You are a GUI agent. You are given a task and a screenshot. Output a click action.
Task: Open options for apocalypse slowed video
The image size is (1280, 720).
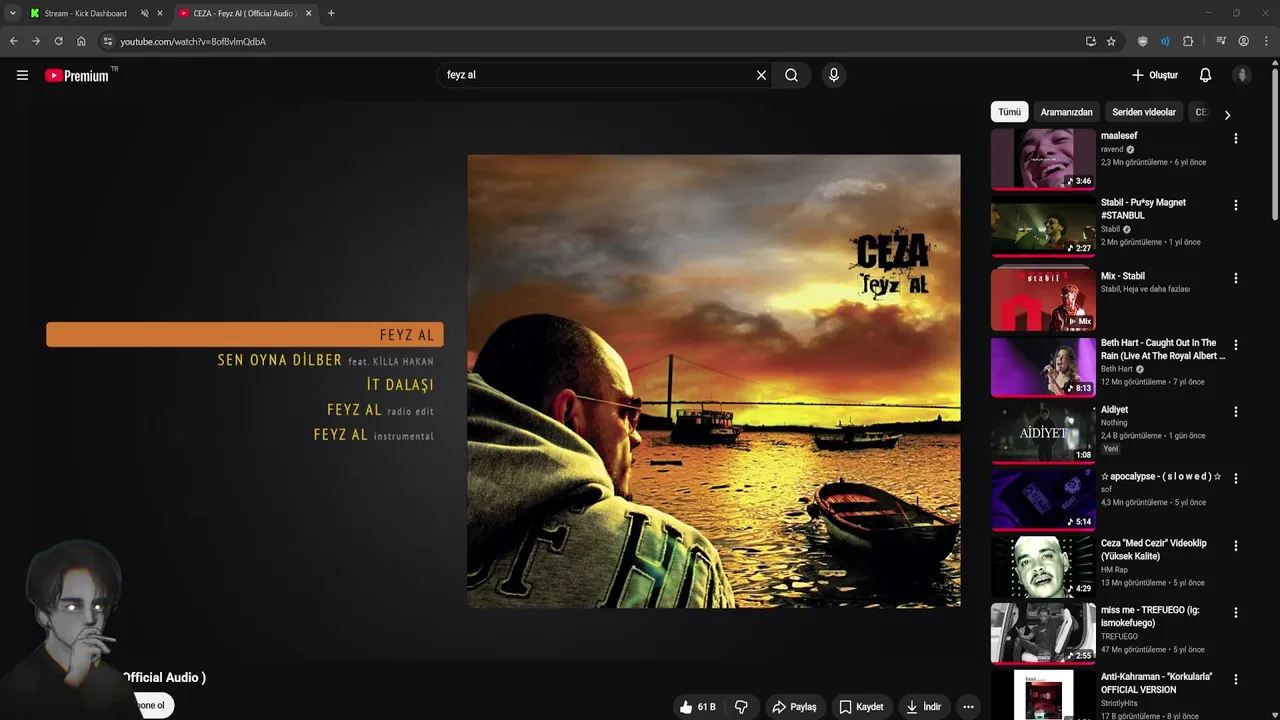pyautogui.click(x=1235, y=479)
